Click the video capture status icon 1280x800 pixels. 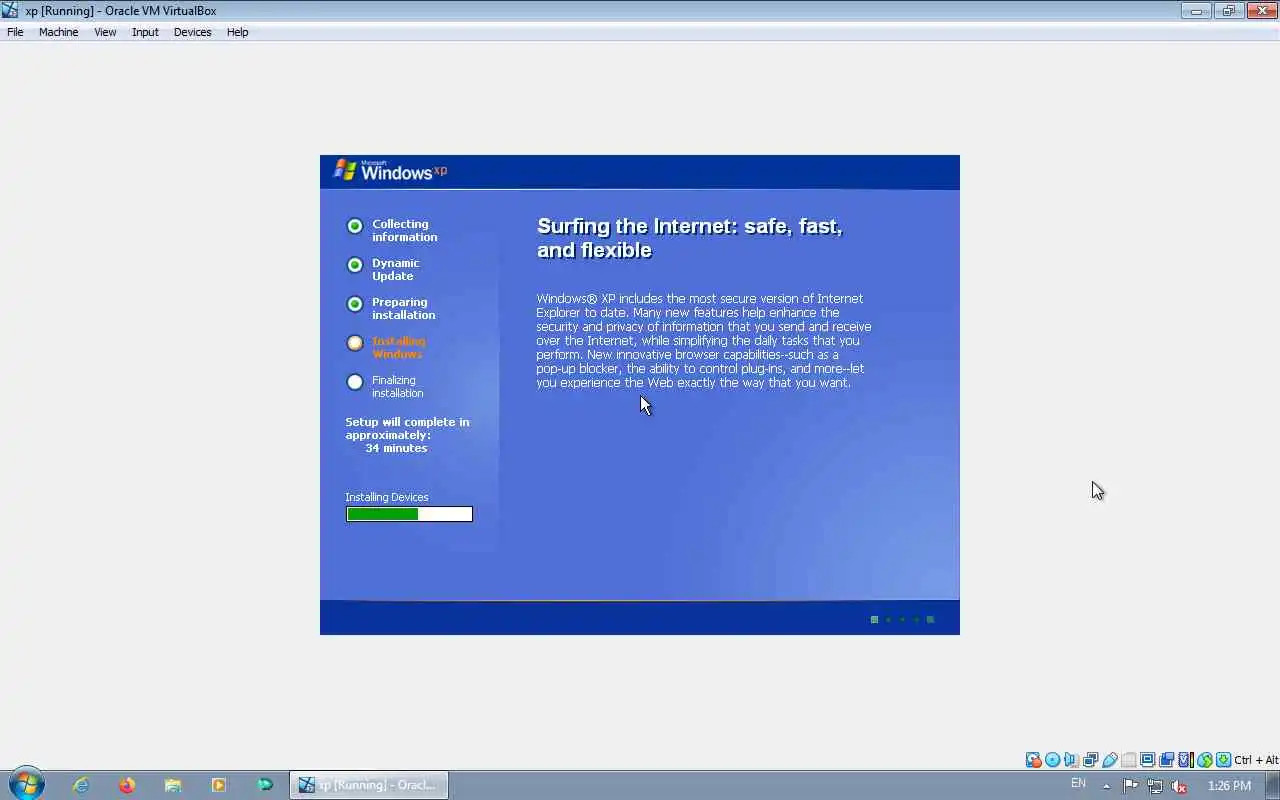pyautogui.click(x=1166, y=760)
